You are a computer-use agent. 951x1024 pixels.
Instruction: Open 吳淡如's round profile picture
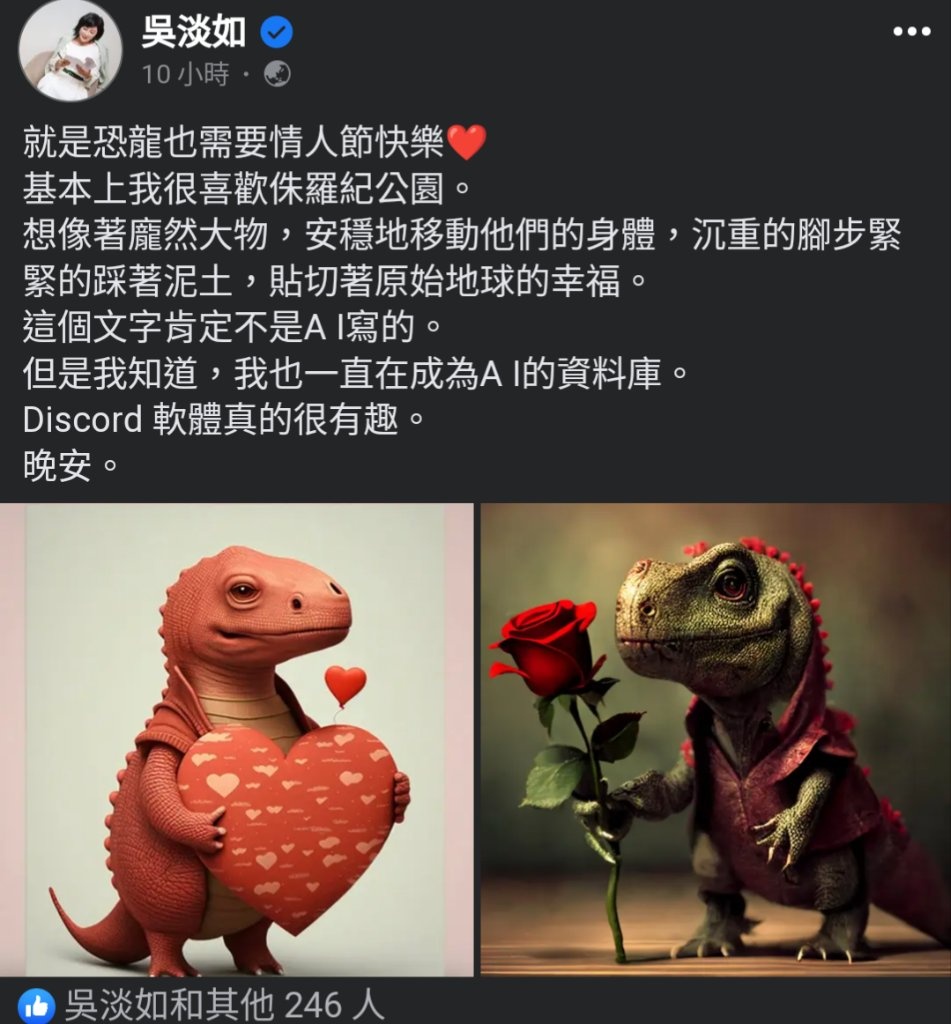71,51
